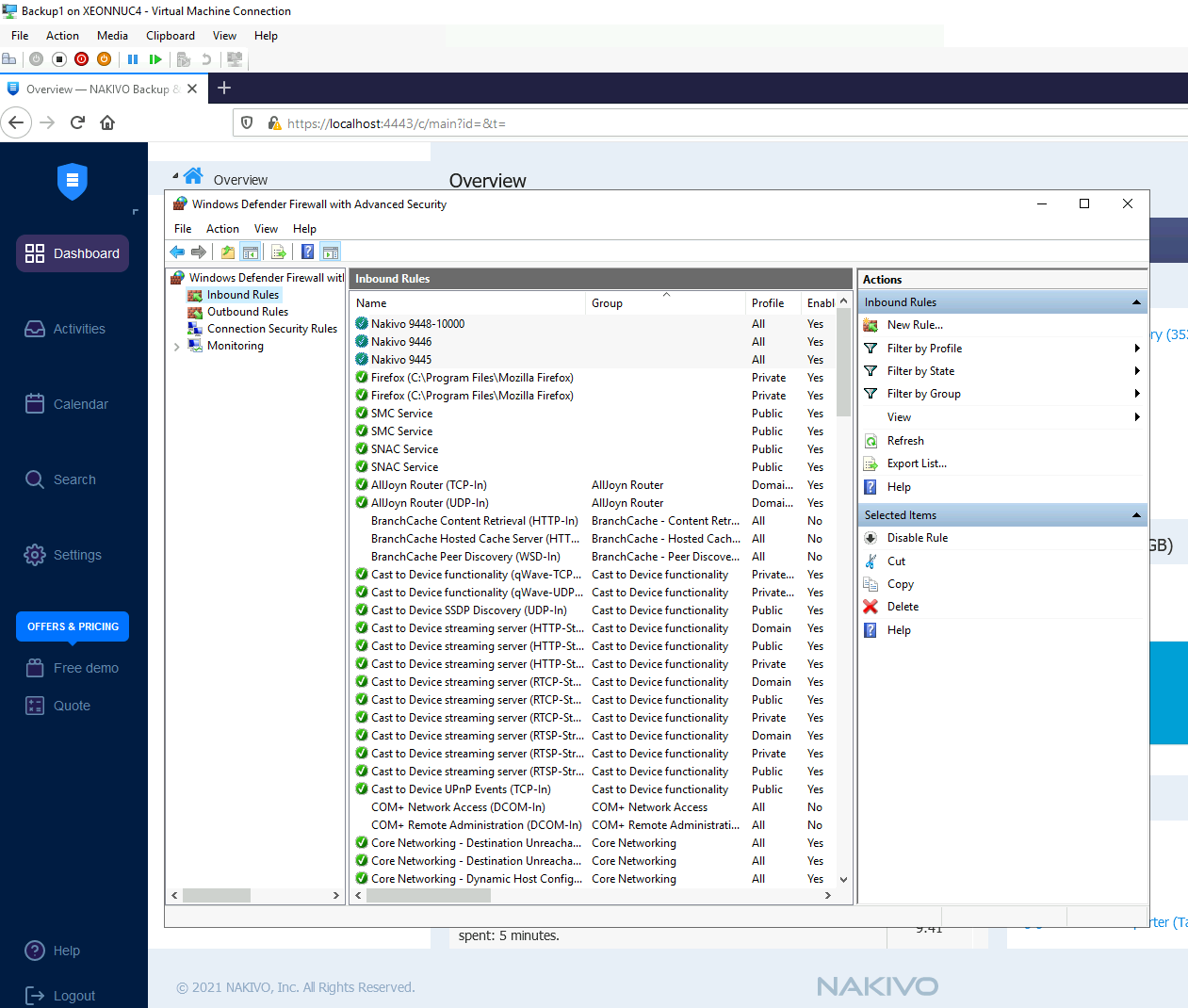This screenshot has width=1188, height=1008.
Task: Open the Firewall window Help menu
Action: 304,229
